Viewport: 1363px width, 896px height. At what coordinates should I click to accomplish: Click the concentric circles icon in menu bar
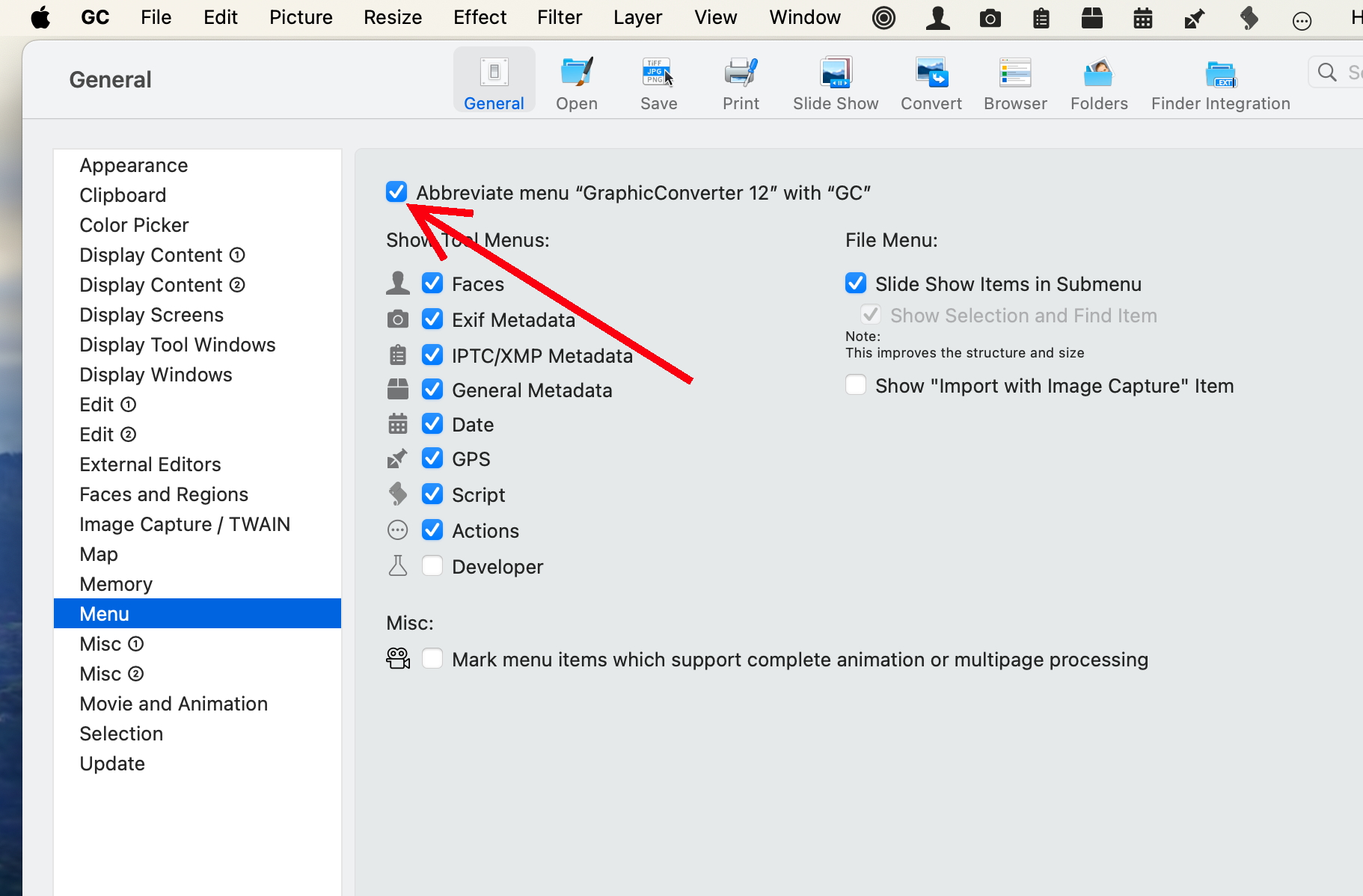[883, 18]
